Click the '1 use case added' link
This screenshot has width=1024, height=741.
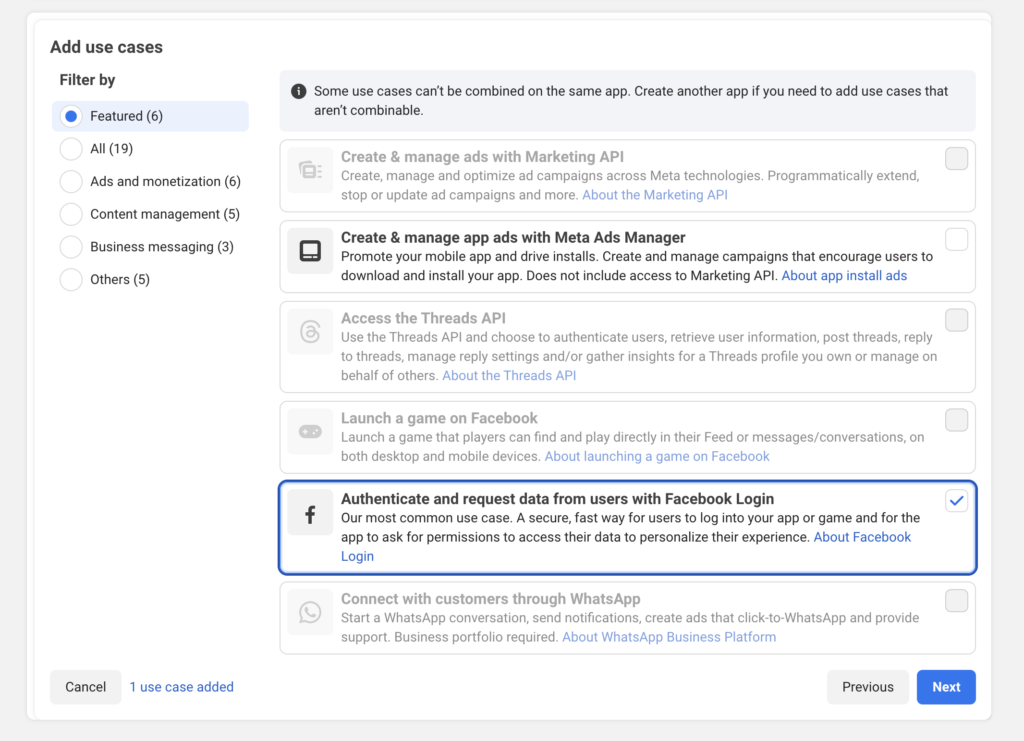181,687
